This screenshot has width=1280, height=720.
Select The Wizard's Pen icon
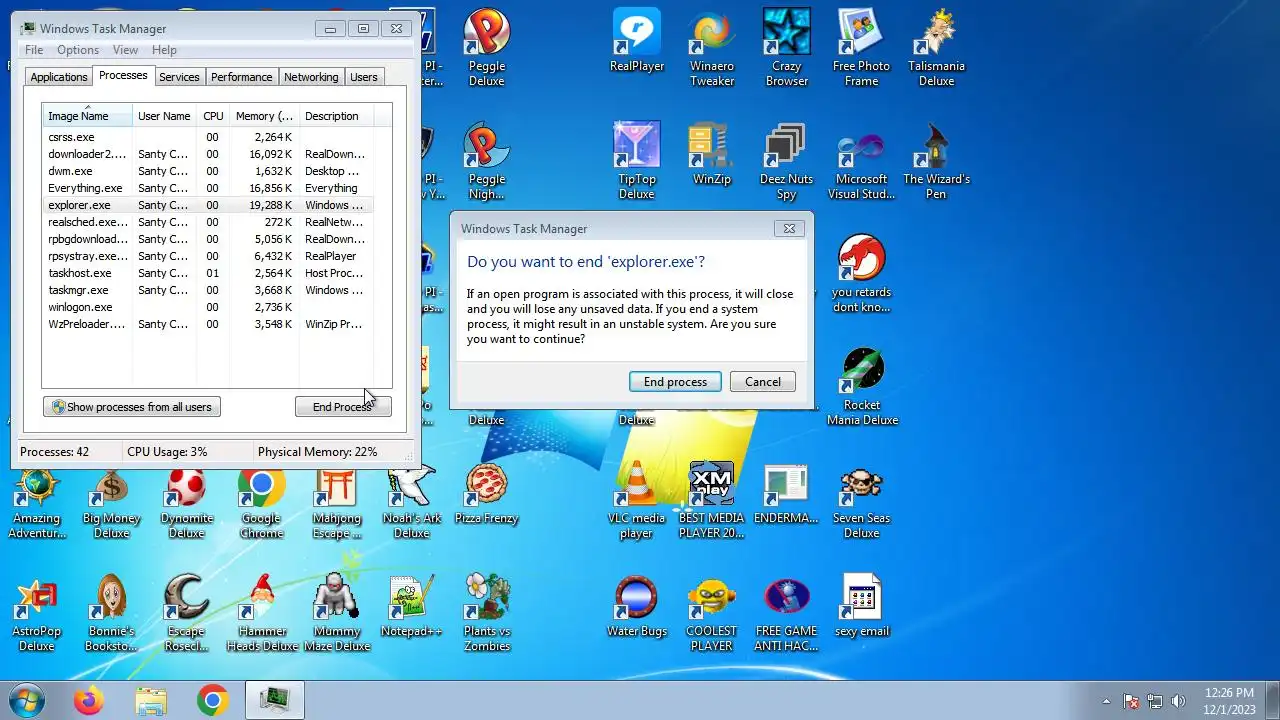[x=936, y=160]
